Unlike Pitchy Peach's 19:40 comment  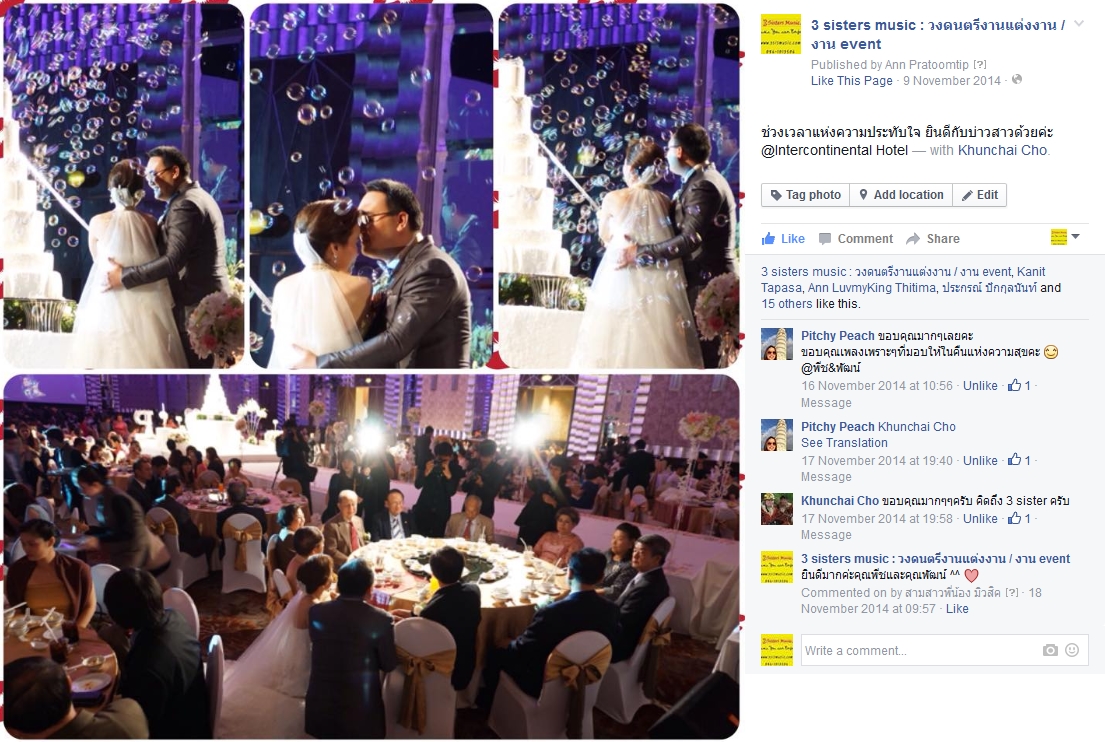click(980, 461)
